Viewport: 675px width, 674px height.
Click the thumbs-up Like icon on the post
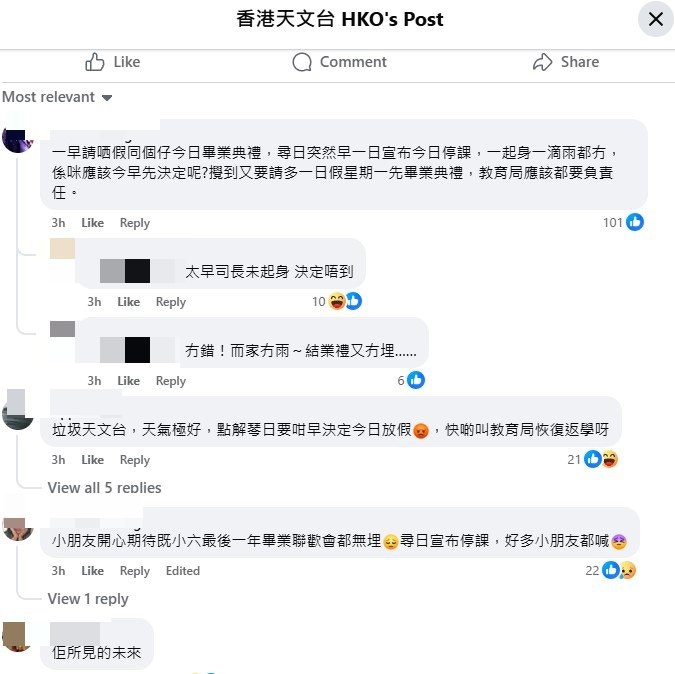[95, 62]
